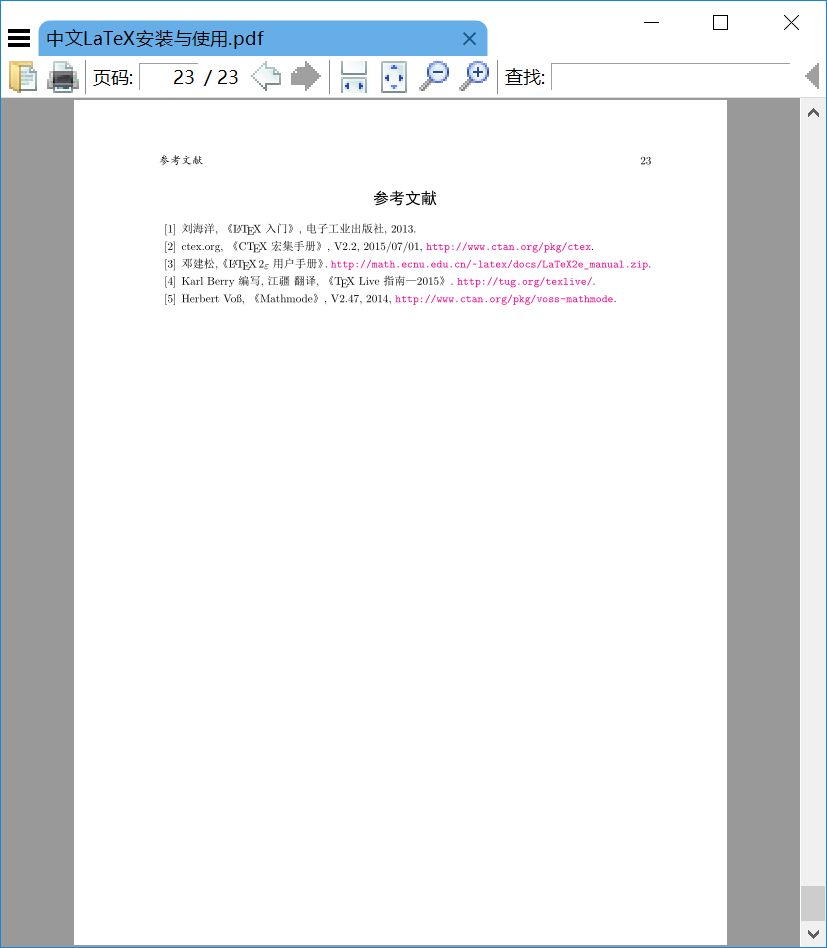Go to next page arrow
The image size is (827, 948).
[306, 77]
